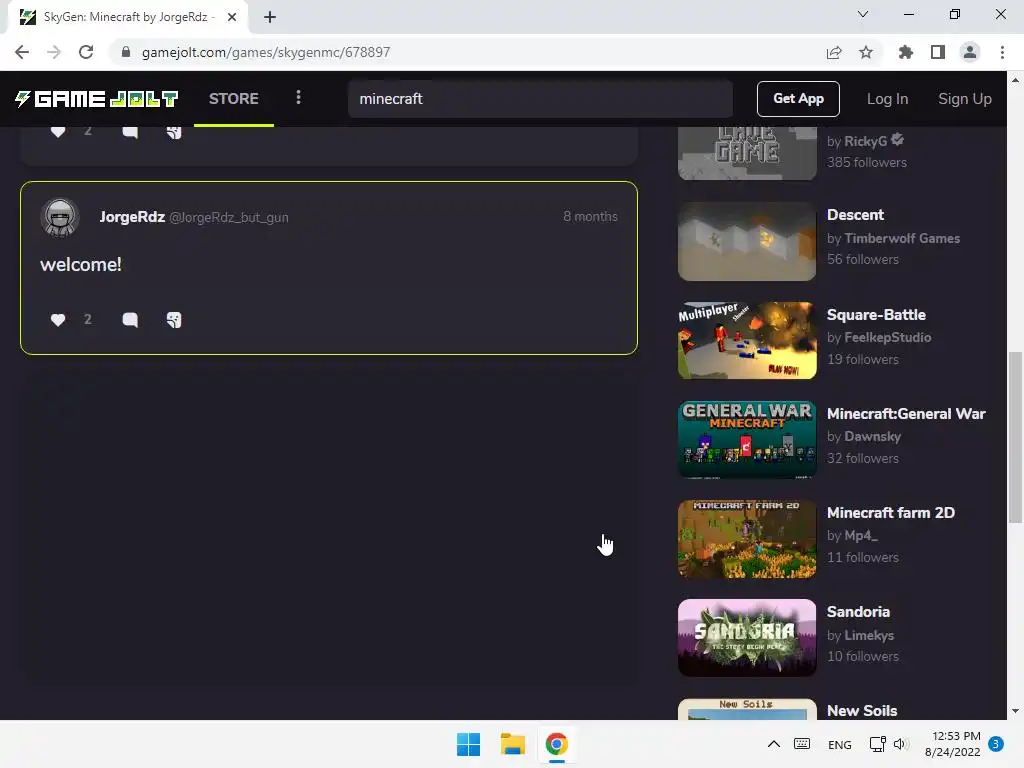Click "385 followers" text
The width and height of the screenshot is (1024, 768).
867,163
